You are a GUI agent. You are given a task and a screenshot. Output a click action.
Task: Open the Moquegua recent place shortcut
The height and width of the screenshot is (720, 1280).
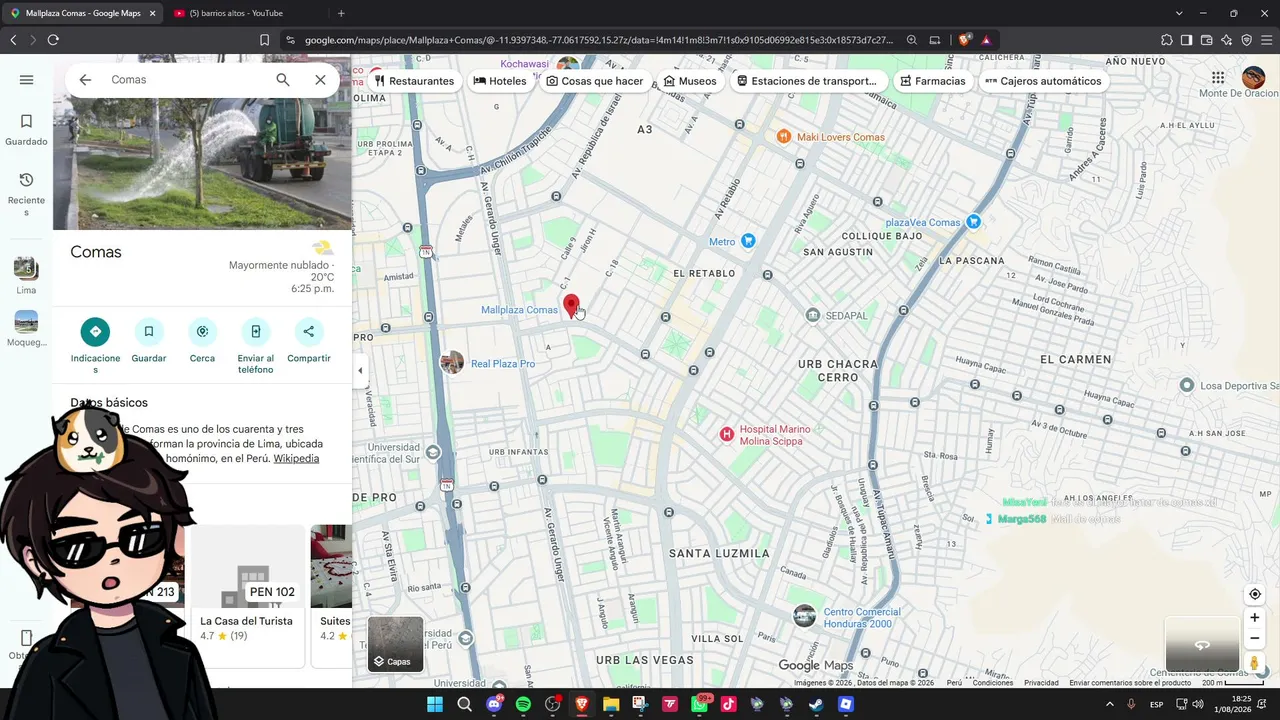(x=26, y=328)
